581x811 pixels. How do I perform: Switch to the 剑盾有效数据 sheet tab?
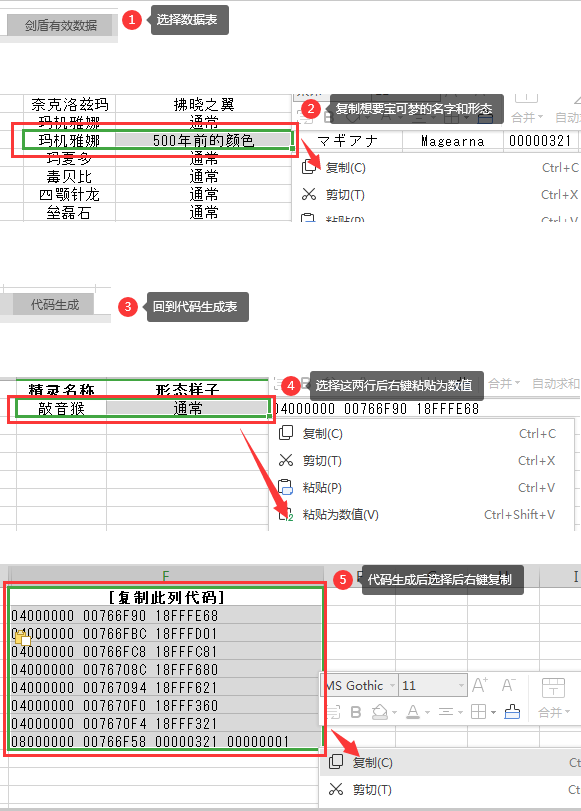61,25
